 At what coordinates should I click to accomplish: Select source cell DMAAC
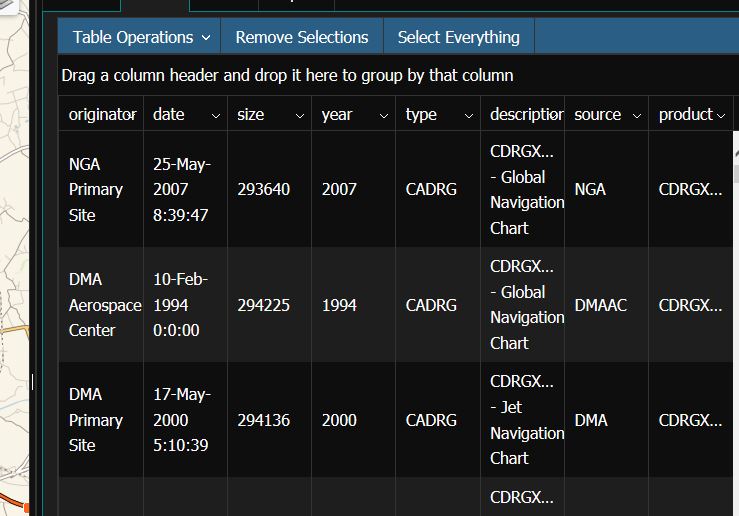point(607,305)
